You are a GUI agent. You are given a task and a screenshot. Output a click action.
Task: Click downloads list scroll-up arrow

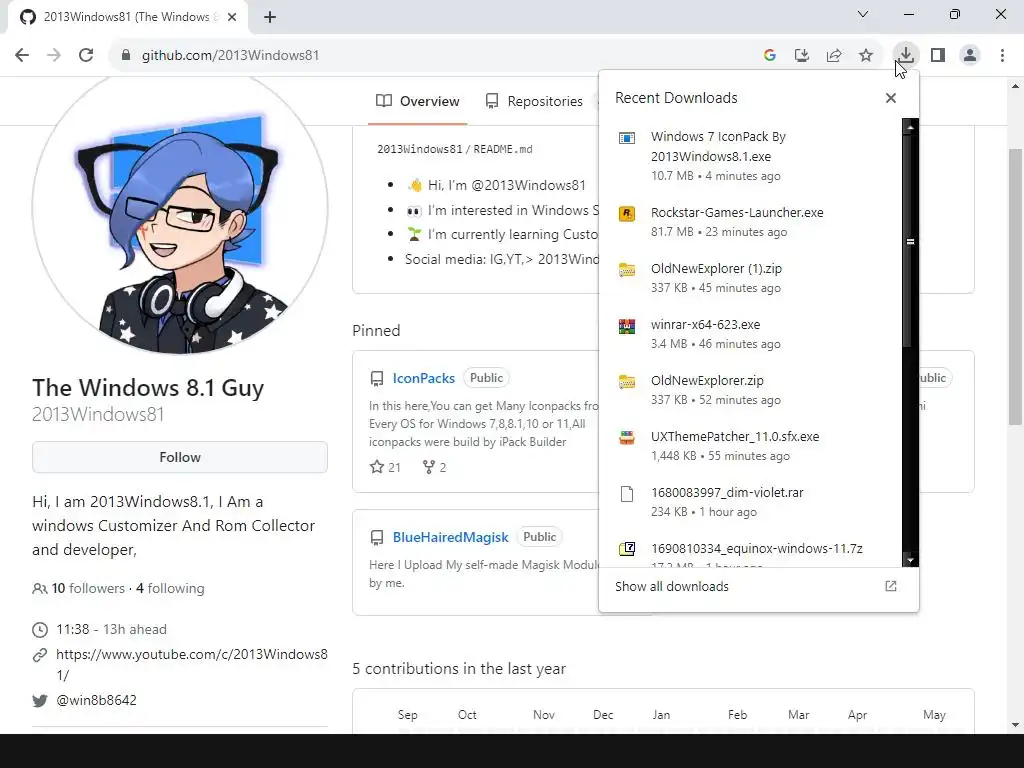(910, 127)
